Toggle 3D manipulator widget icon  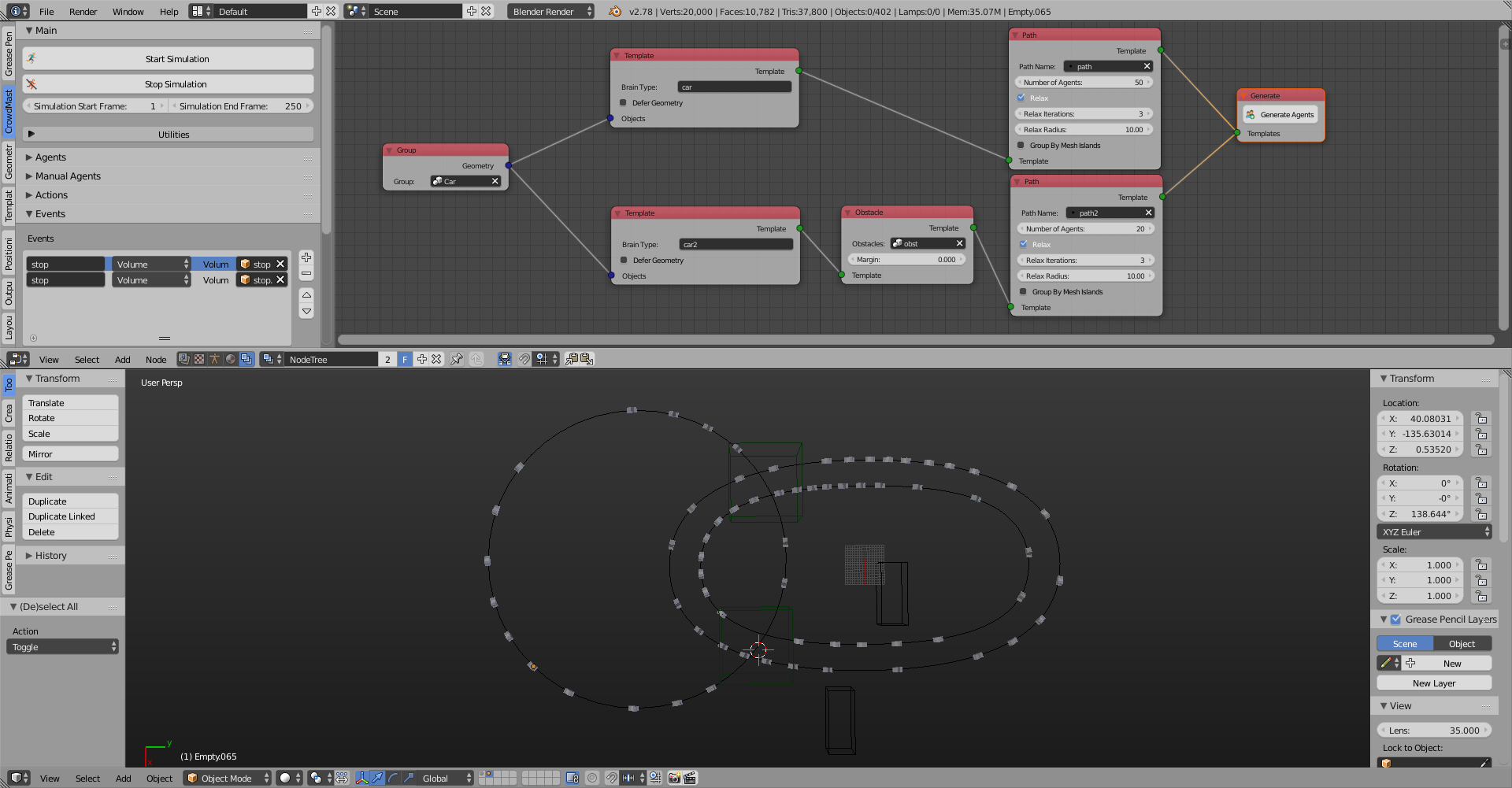coord(362,779)
